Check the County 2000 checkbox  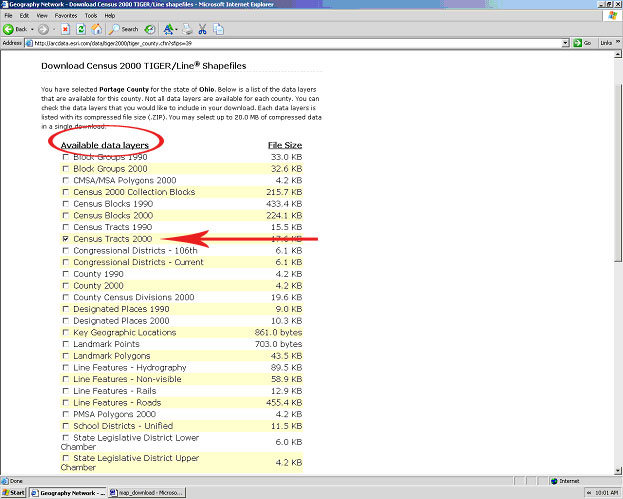click(x=66, y=286)
